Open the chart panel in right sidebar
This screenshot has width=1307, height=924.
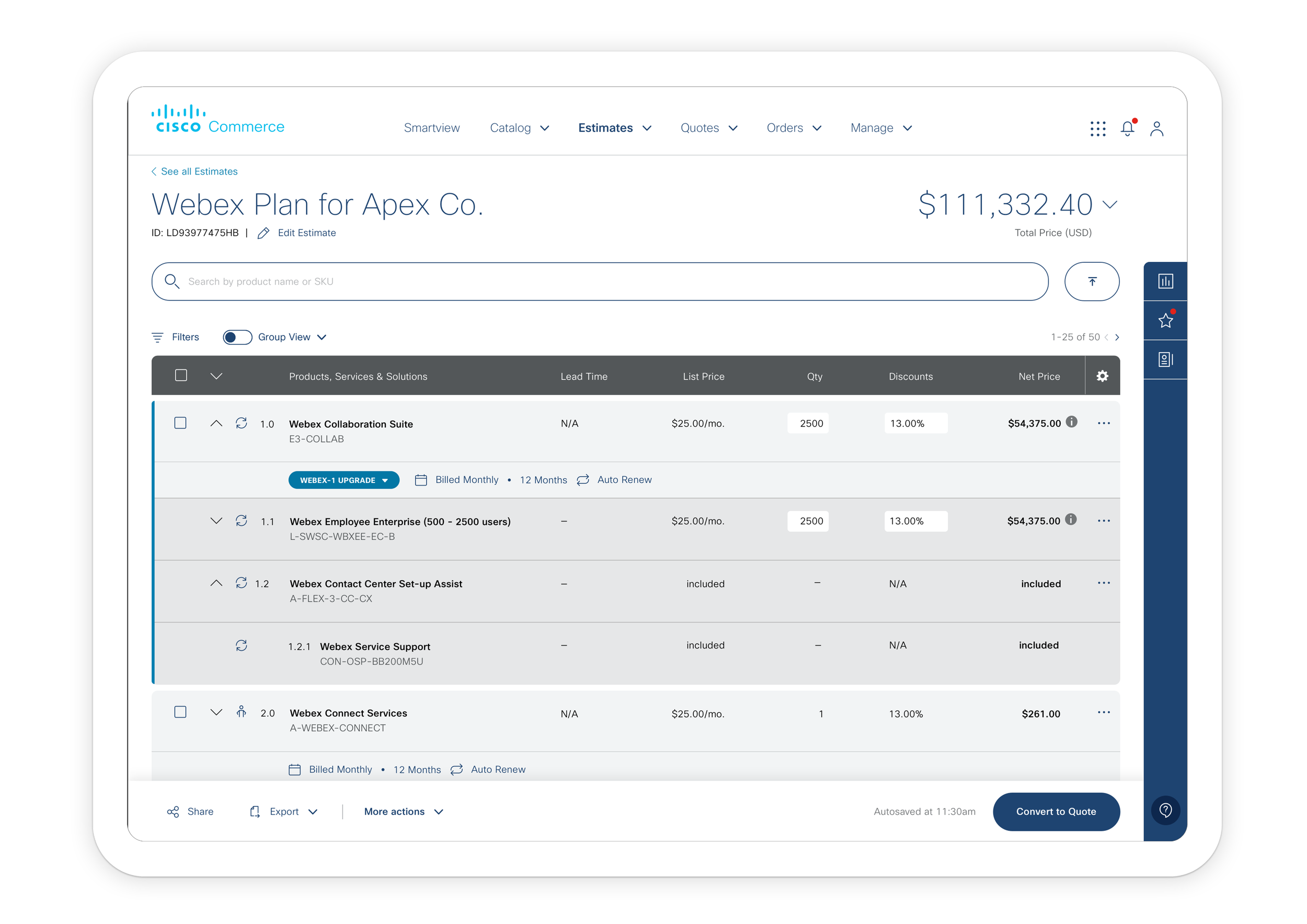point(1165,281)
